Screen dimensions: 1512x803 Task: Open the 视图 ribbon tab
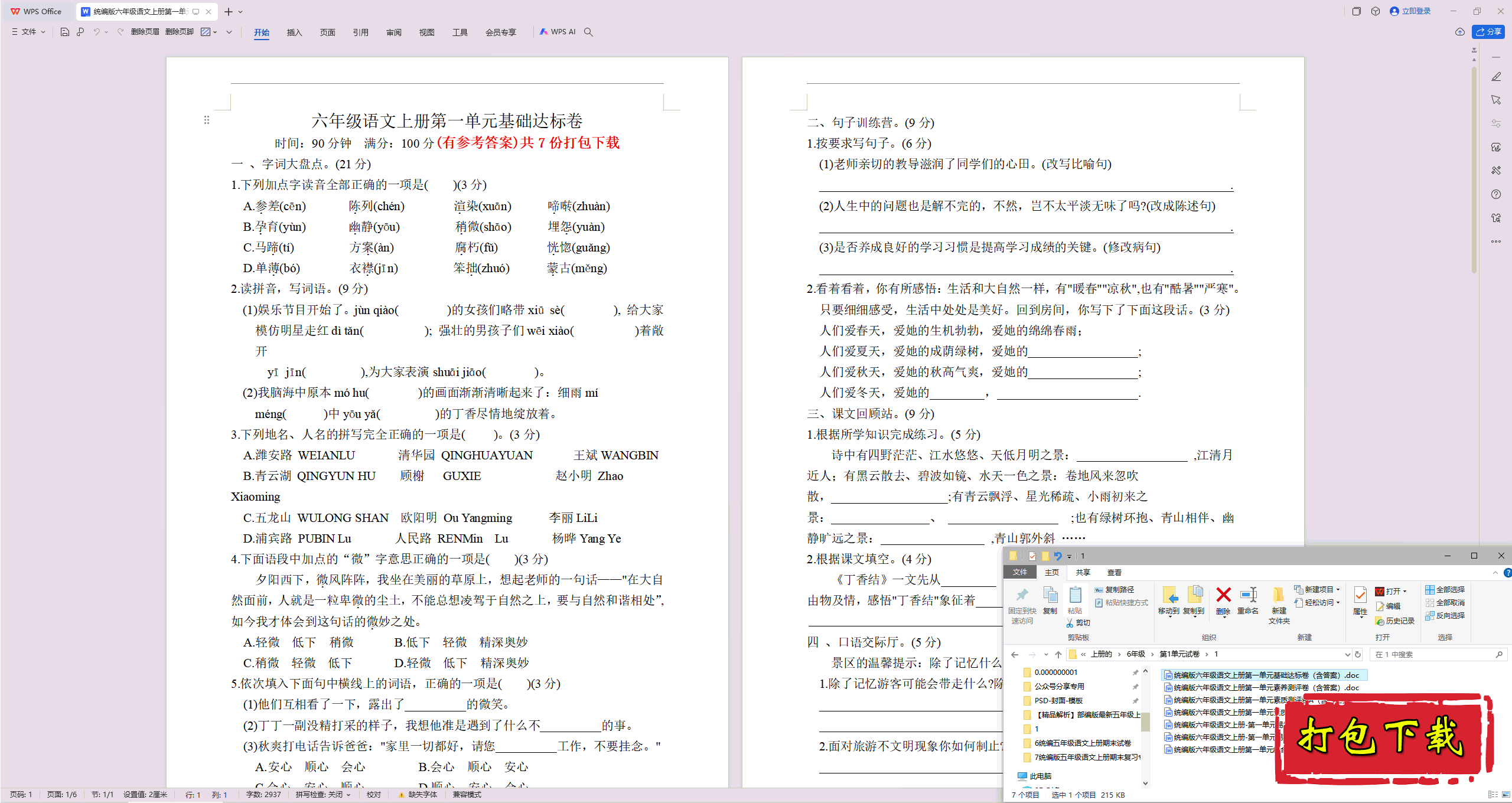tap(426, 32)
